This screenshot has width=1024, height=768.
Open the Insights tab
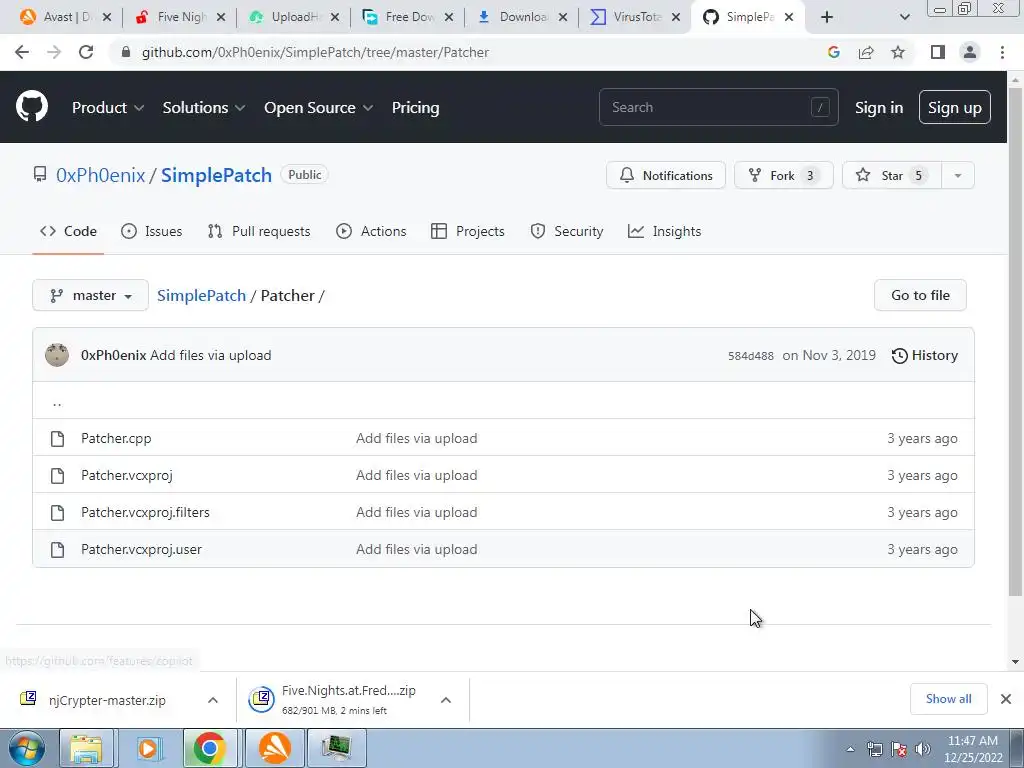[664, 231]
